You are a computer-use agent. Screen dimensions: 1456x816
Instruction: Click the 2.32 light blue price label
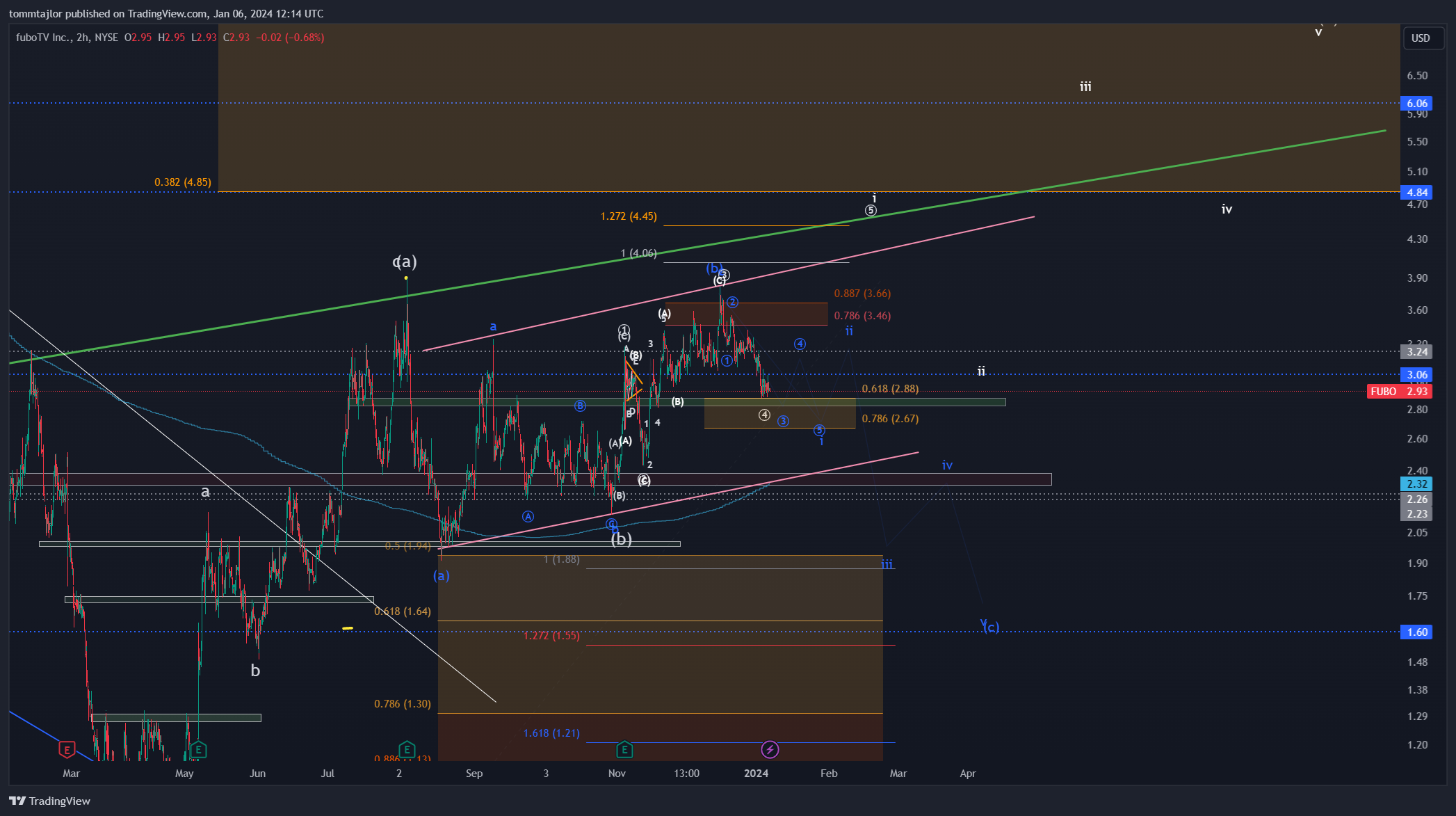pyautogui.click(x=1416, y=484)
